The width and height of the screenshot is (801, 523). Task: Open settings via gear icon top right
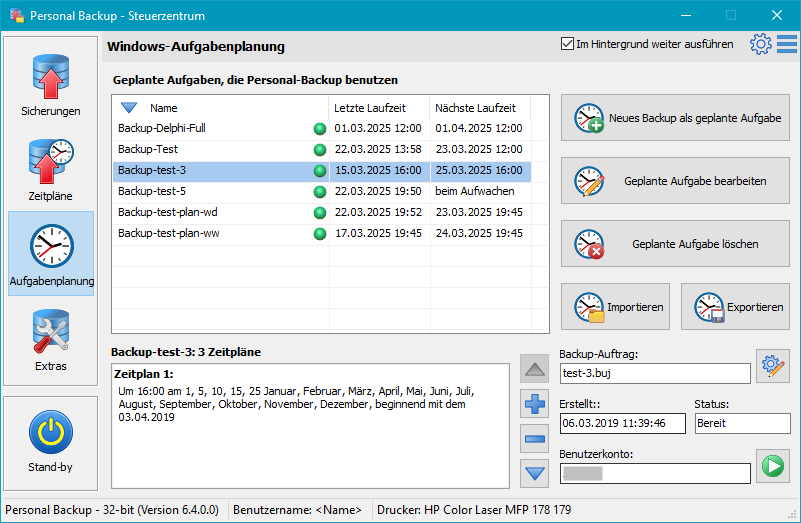pyautogui.click(x=761, y=44)
